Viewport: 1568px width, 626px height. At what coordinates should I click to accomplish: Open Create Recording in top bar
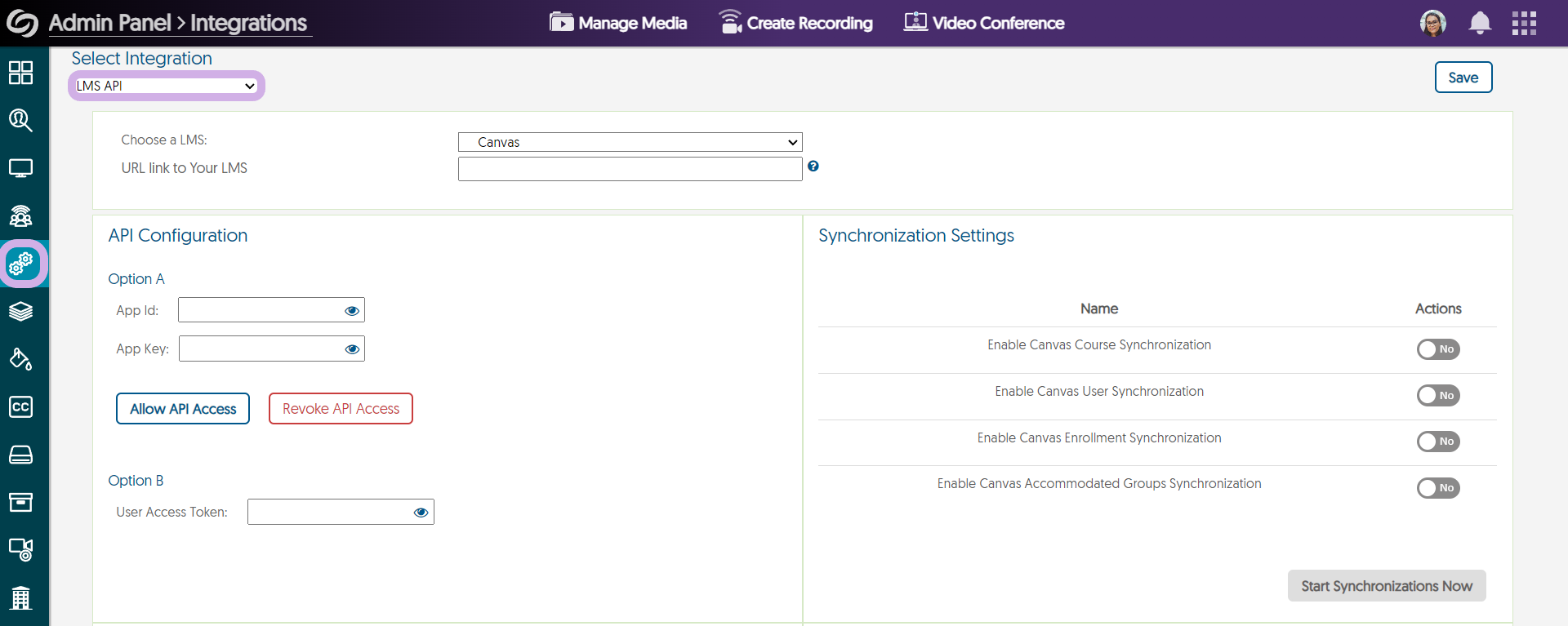[795, 23]
